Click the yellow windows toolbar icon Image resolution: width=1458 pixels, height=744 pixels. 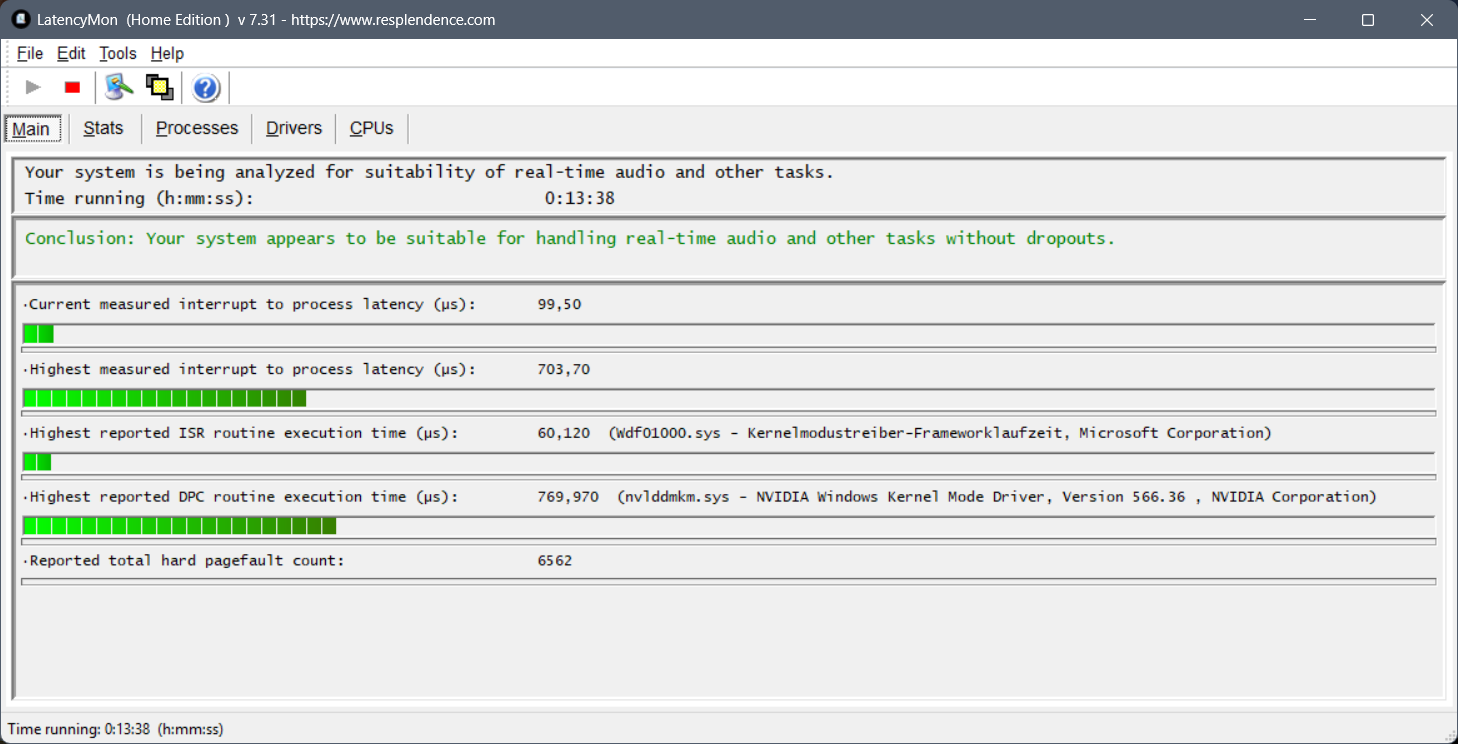point(160,88)
